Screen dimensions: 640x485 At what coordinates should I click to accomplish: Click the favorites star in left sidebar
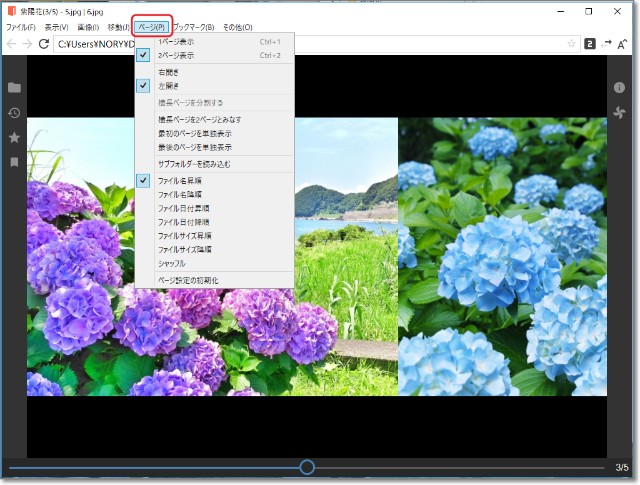point(14,137)
